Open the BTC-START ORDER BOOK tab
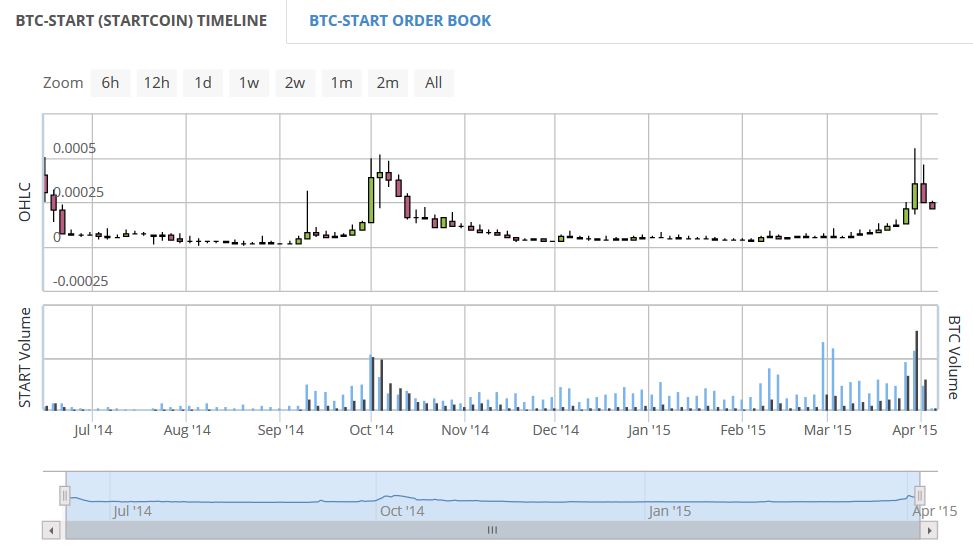The width and height of the screenshot is (973, 548). click(x=400, y=20)
